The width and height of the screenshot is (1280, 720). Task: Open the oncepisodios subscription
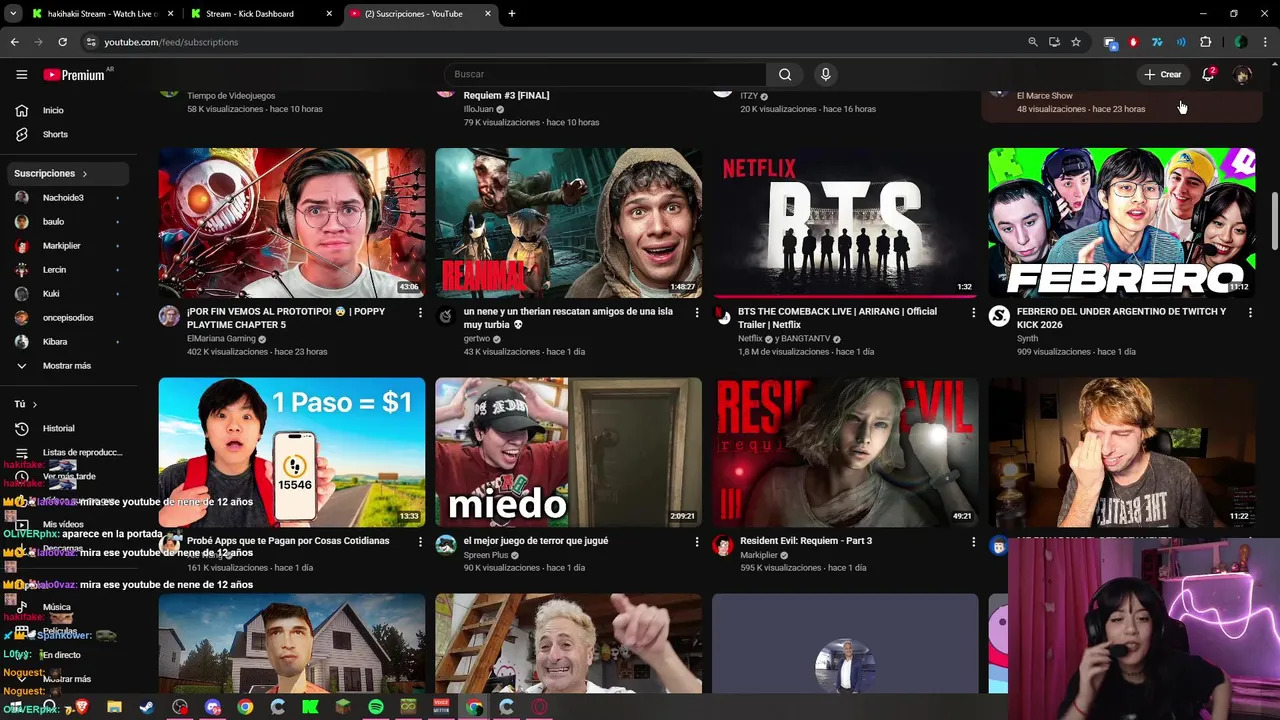(68, 318)
